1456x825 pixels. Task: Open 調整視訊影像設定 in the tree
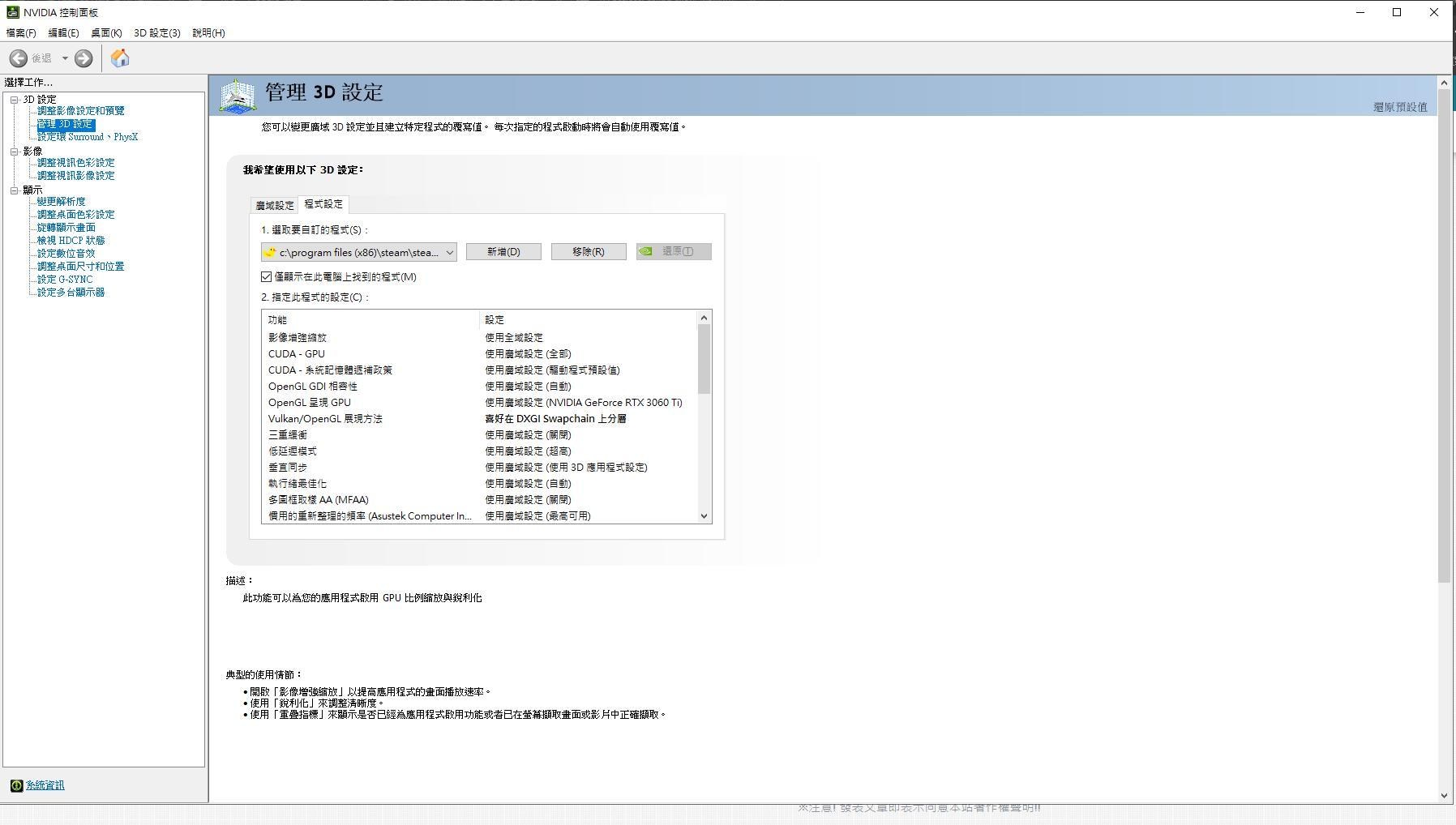click(x=75, y=176)
